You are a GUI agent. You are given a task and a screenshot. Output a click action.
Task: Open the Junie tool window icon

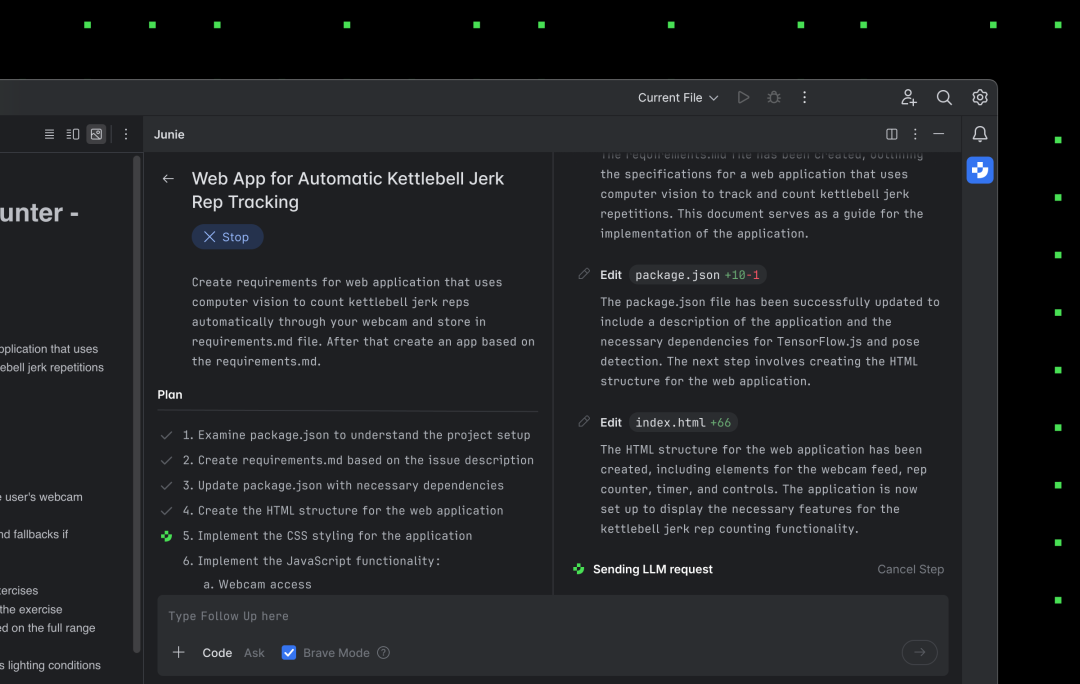point(980,171)
